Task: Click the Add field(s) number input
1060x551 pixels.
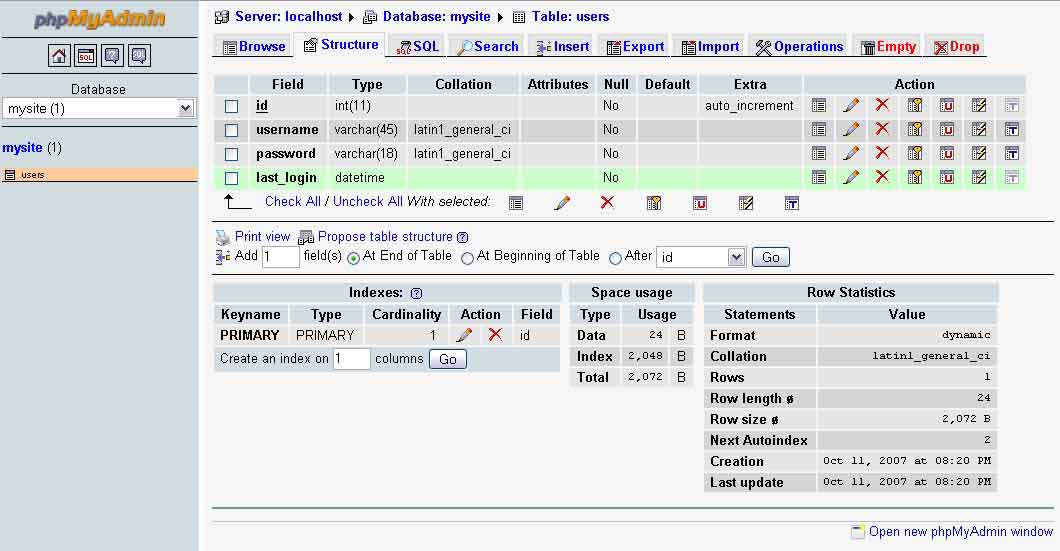Action: [280, 257]
